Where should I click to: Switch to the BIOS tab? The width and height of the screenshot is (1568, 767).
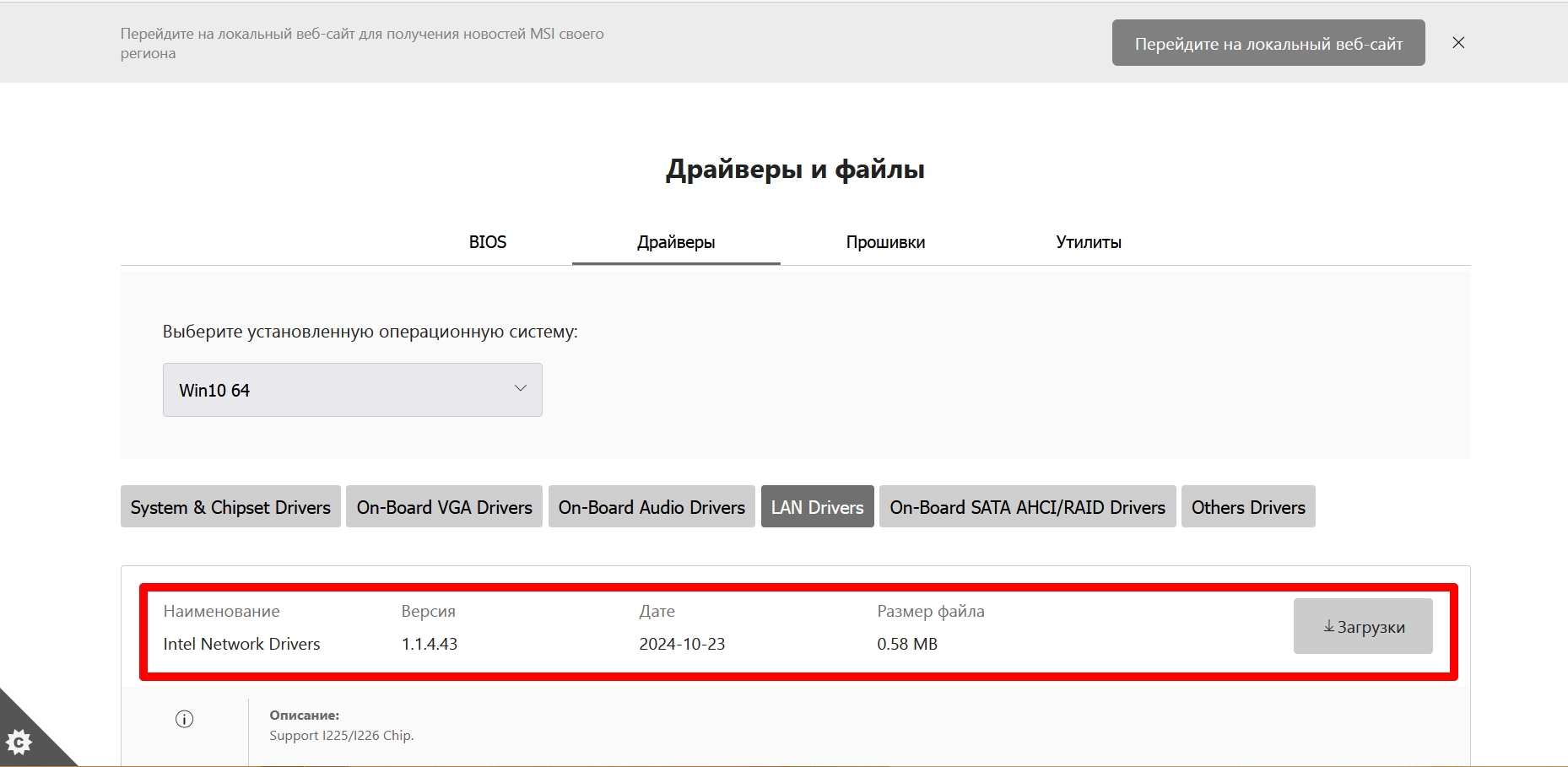(488, 242)
